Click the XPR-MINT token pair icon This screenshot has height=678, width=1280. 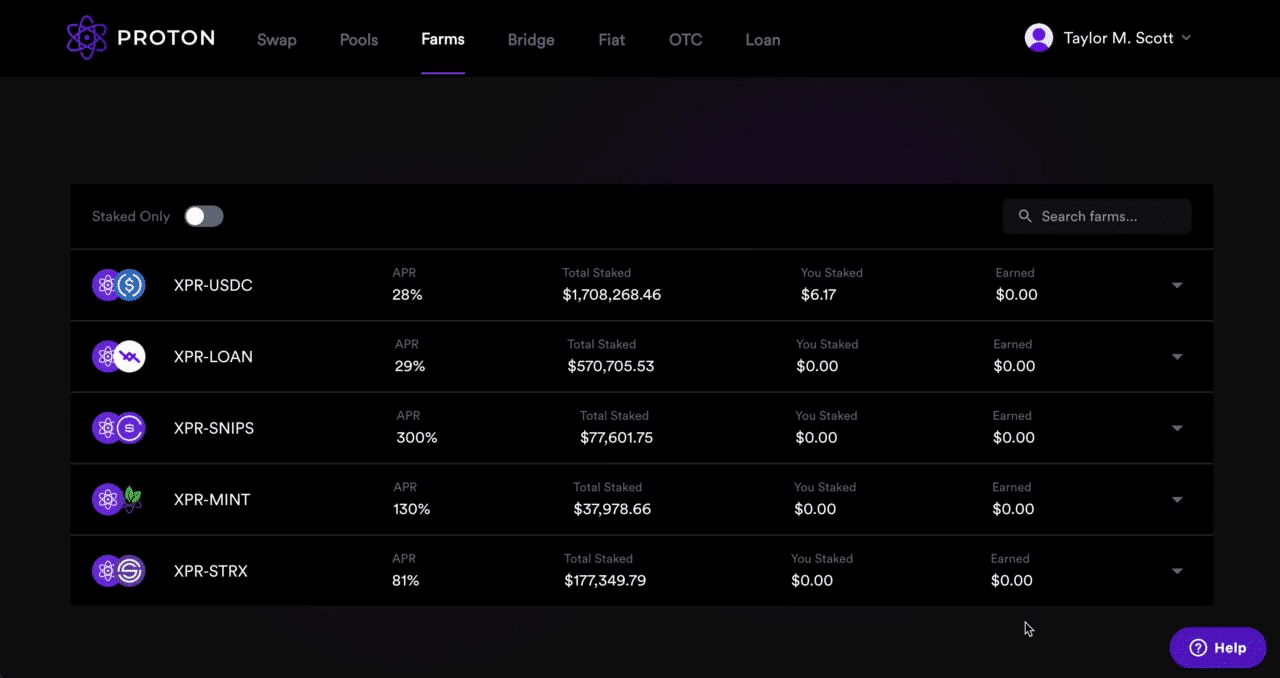pos(119,500)
